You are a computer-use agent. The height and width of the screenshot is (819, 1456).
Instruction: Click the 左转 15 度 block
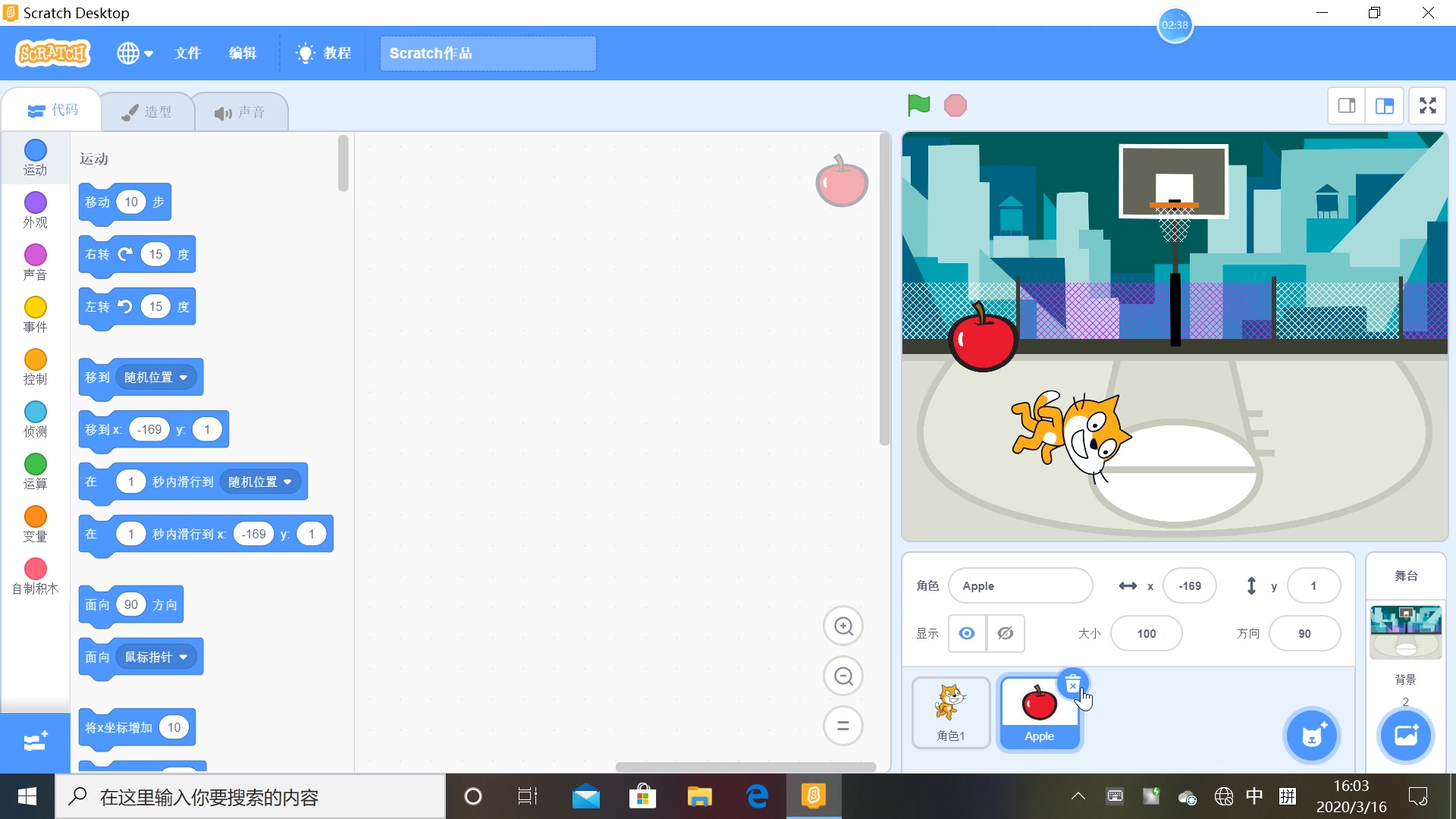[137, 307]
